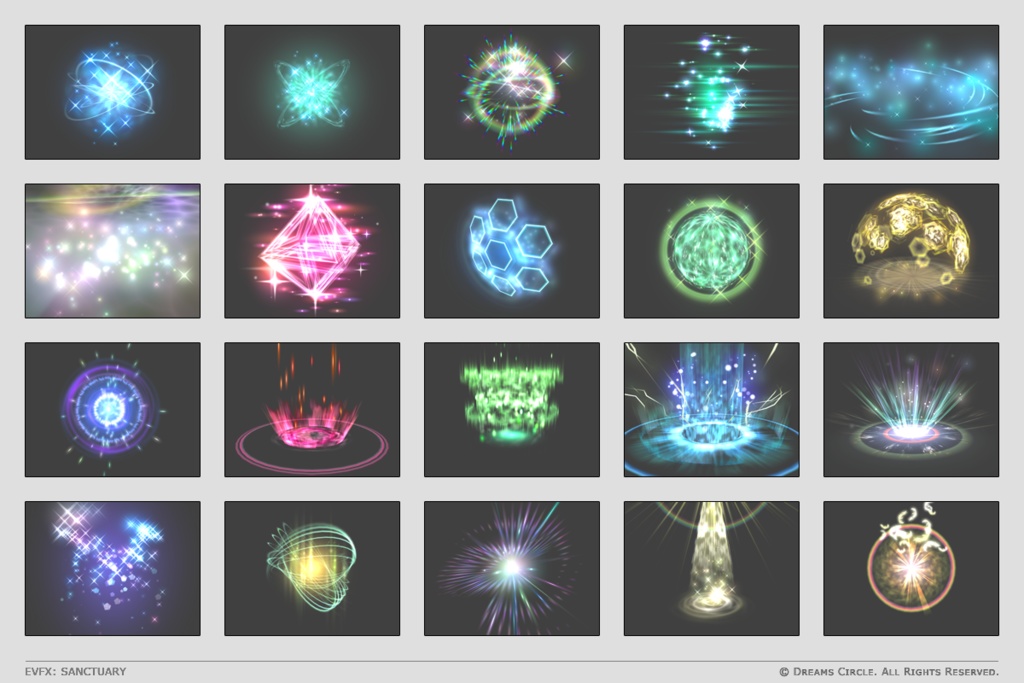1024x683 pixels.
Task: Select the golden hexagon dome thumbnail
Action: 911,251
